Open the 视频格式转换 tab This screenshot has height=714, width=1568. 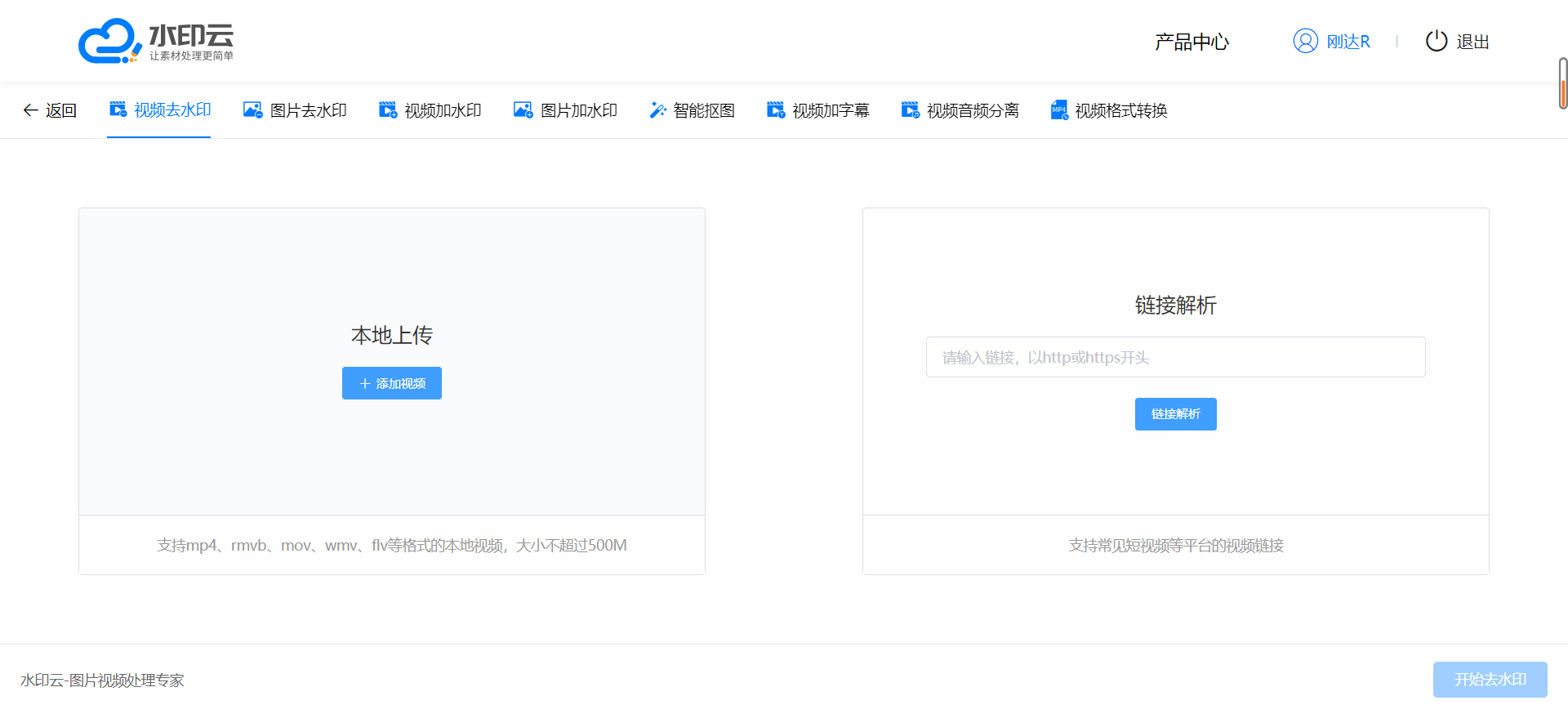(x=1109, y=110)
